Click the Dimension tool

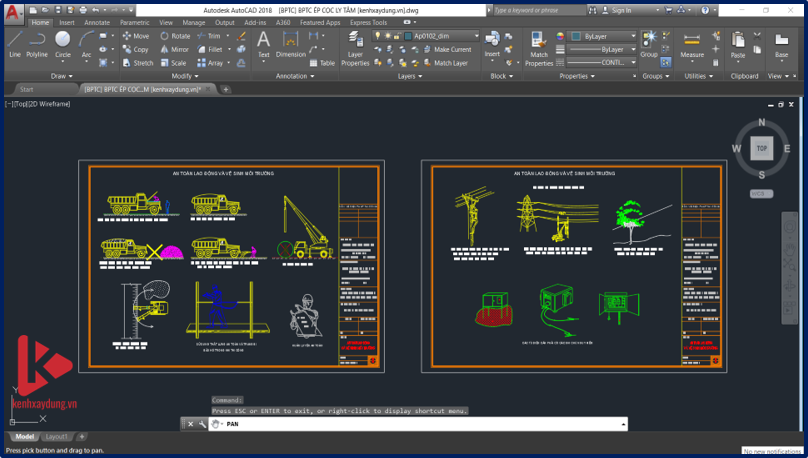(290, 44)
